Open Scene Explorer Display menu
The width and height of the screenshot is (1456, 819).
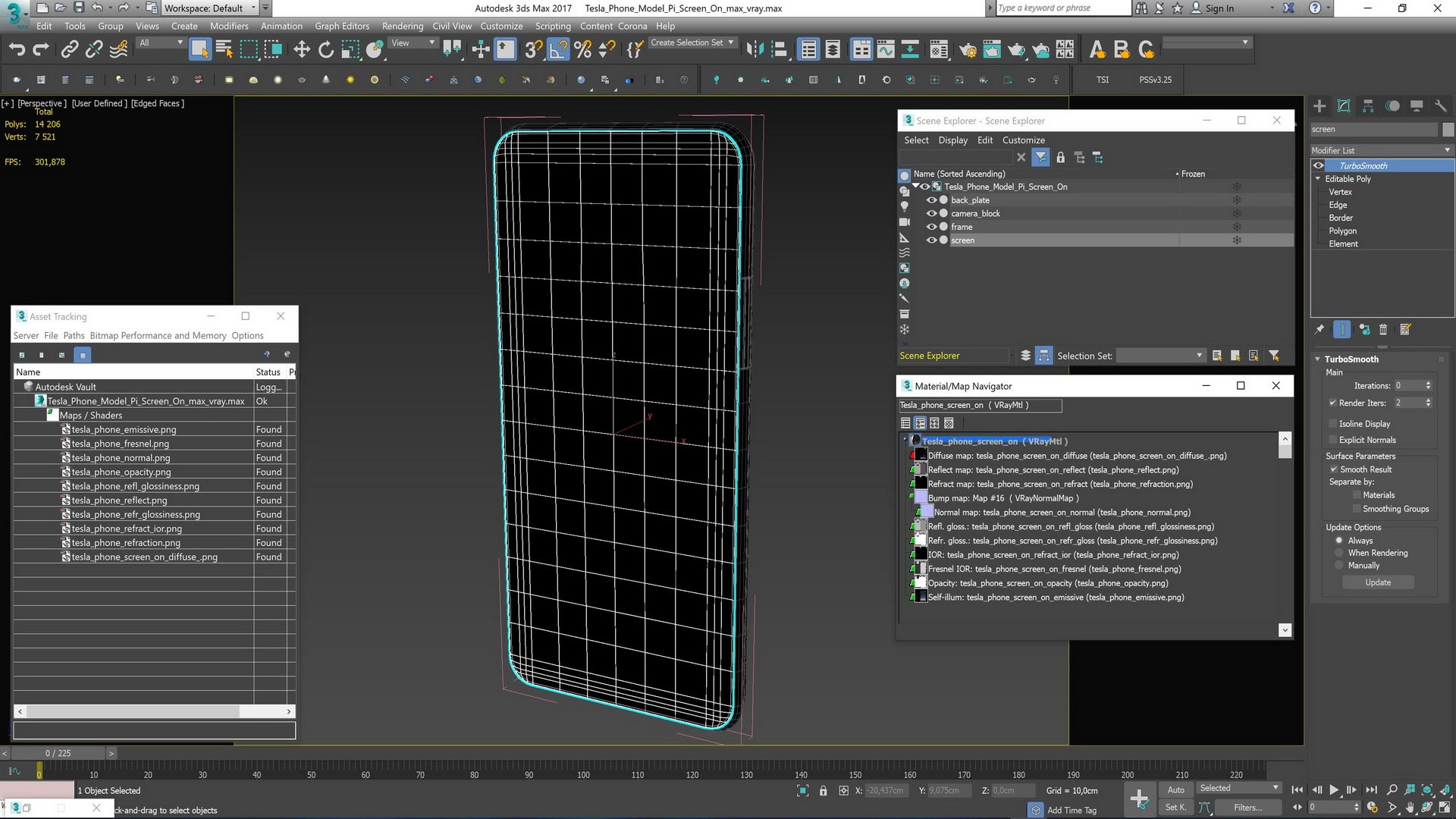(x=952, y=140)
